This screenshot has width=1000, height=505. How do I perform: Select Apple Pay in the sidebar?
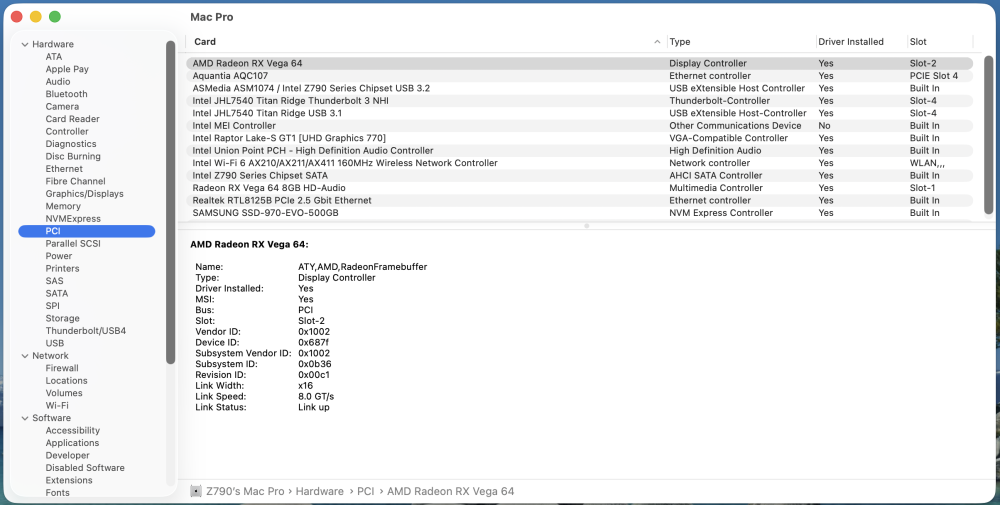click(67, 70)
